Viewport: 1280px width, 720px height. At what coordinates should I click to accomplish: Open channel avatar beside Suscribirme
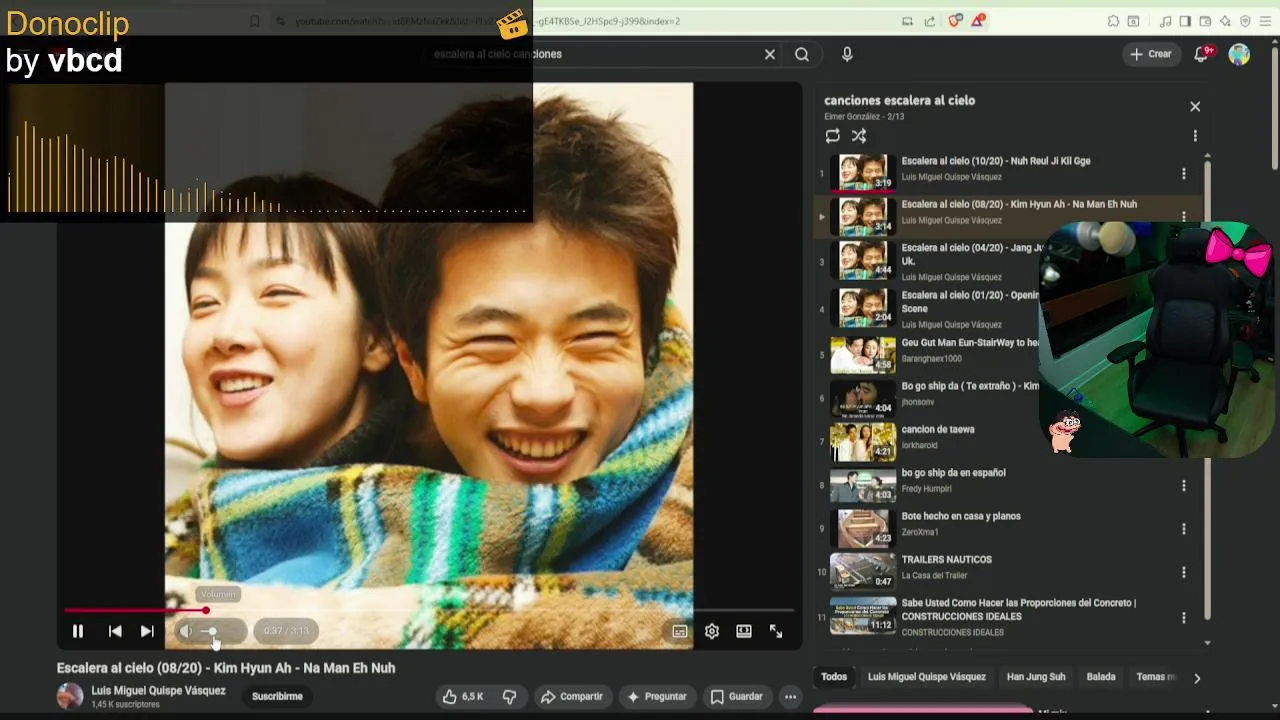pos(70,696)
